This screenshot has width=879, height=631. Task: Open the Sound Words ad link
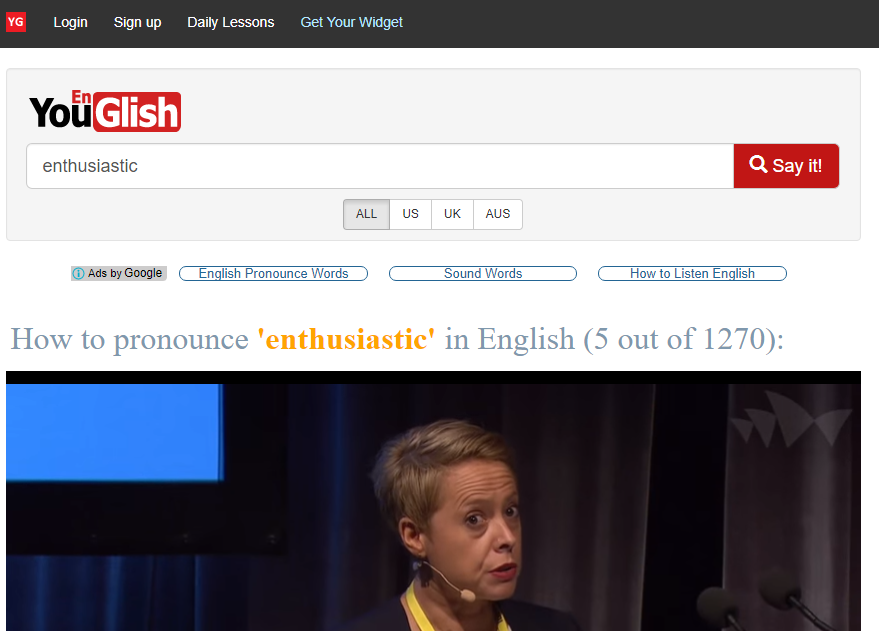(x=483, y=273)
